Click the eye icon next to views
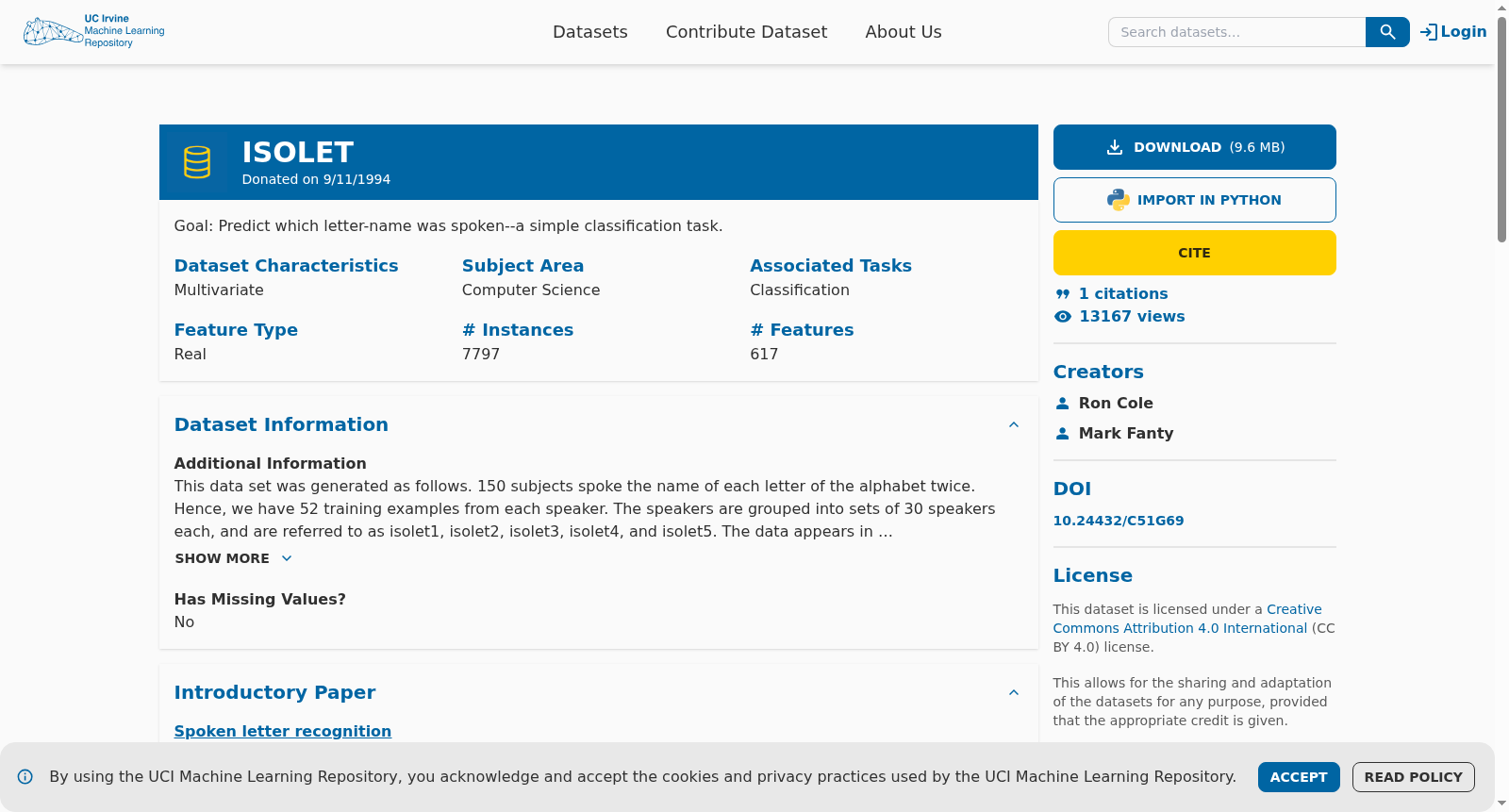This screenshot has width=1509, height=812. (x=1063, y=317)
